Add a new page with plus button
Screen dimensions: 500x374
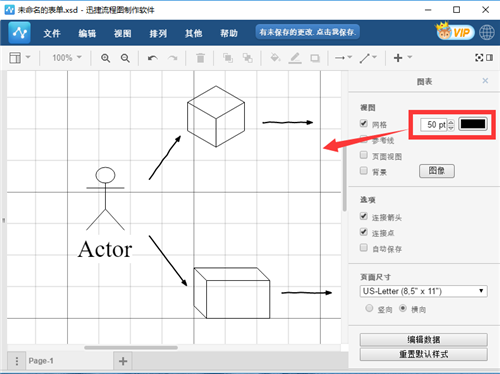click(123, 361)
